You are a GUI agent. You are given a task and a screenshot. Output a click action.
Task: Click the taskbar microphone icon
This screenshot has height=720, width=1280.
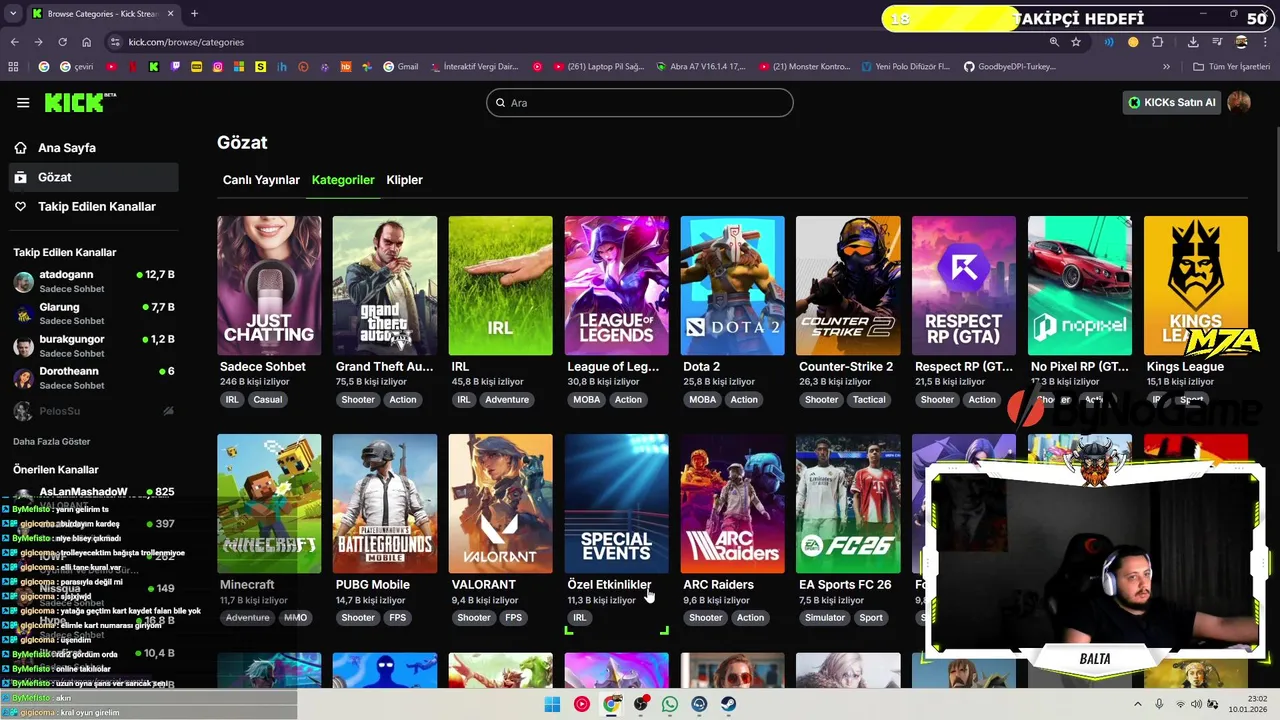(1159, 704)
